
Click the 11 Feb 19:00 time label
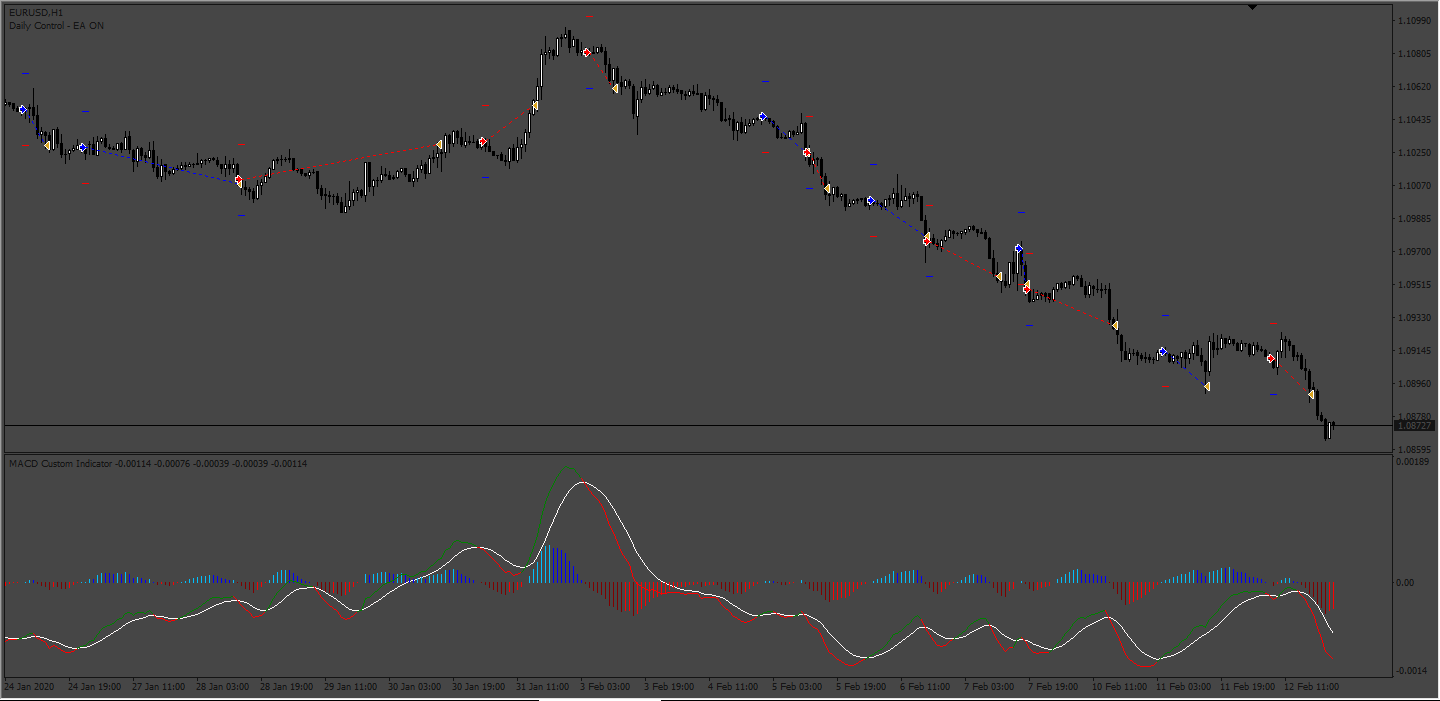[x=1247, y=688]
